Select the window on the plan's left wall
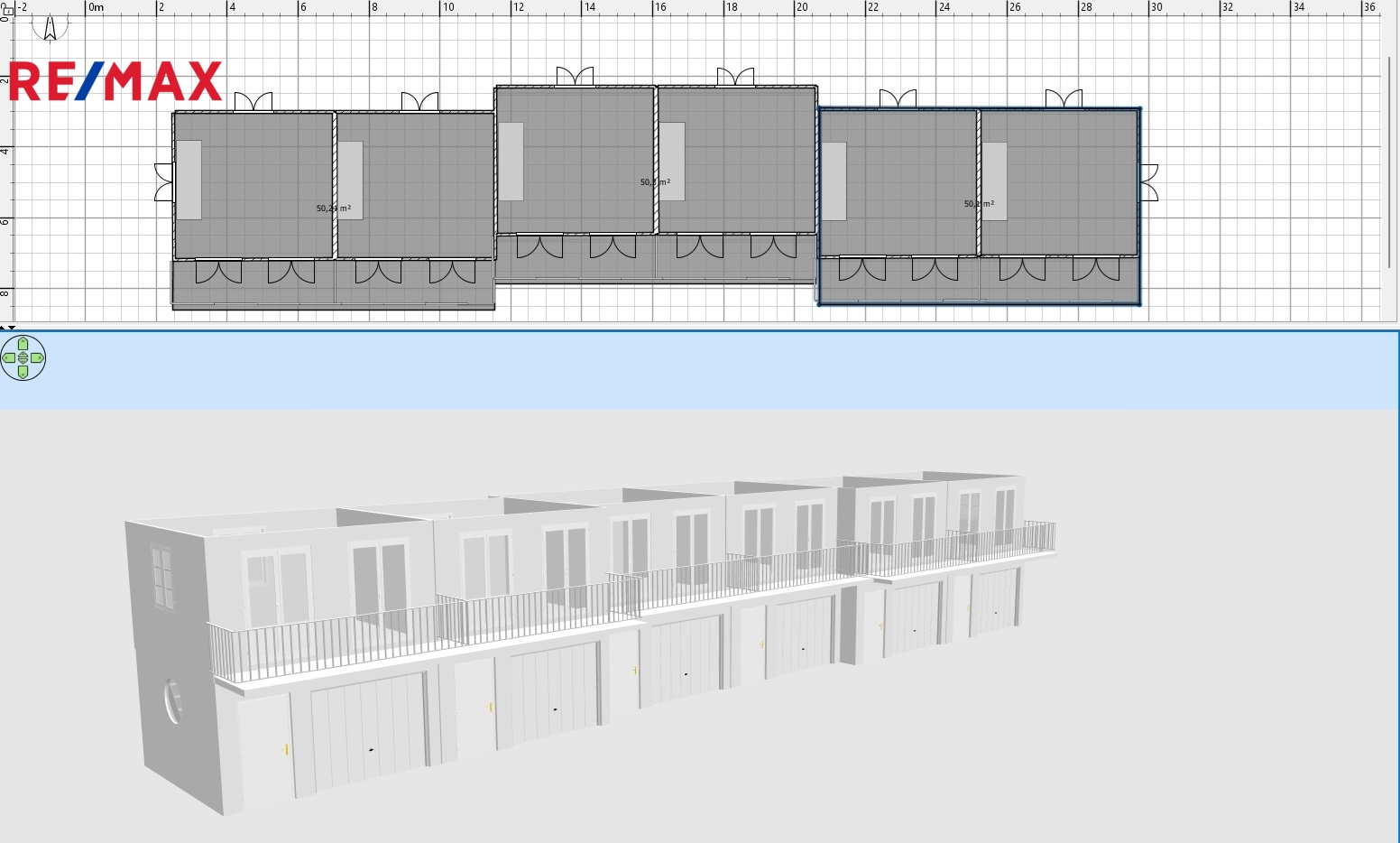The image size is (1400, 843). (x=164, y=181)
